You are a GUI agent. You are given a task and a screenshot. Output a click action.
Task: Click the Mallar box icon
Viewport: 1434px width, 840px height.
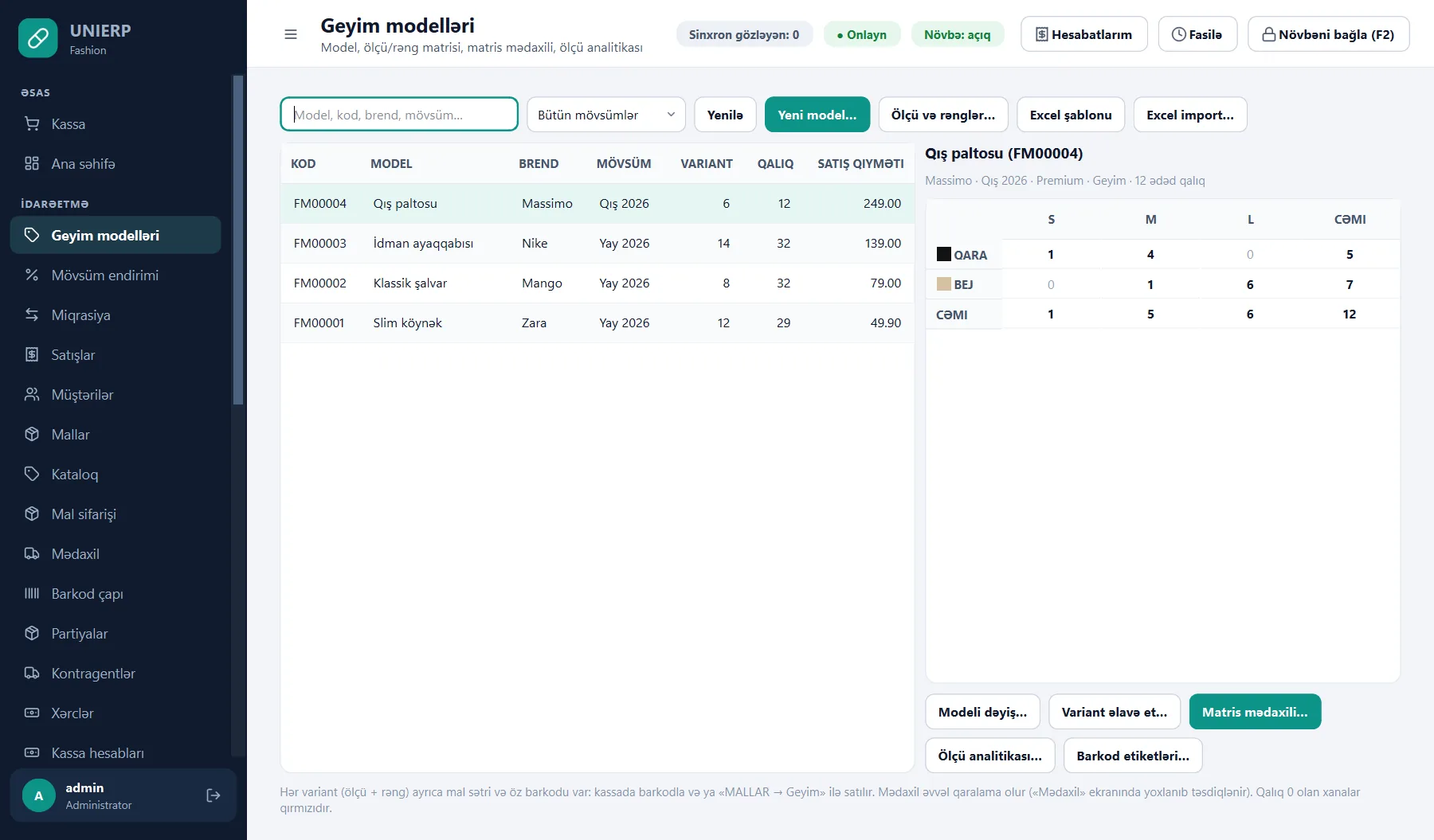[x=32, y=434]
